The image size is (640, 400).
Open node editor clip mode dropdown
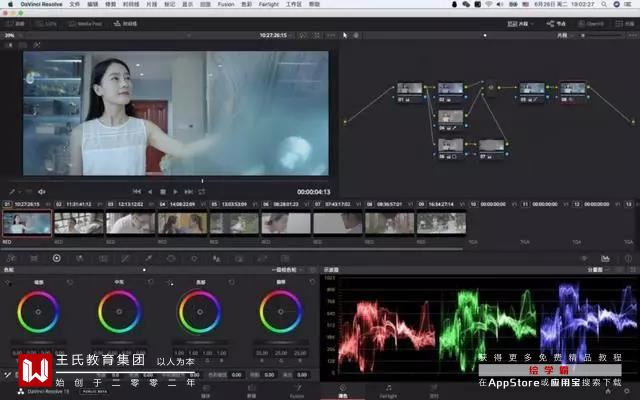[565, 36]
